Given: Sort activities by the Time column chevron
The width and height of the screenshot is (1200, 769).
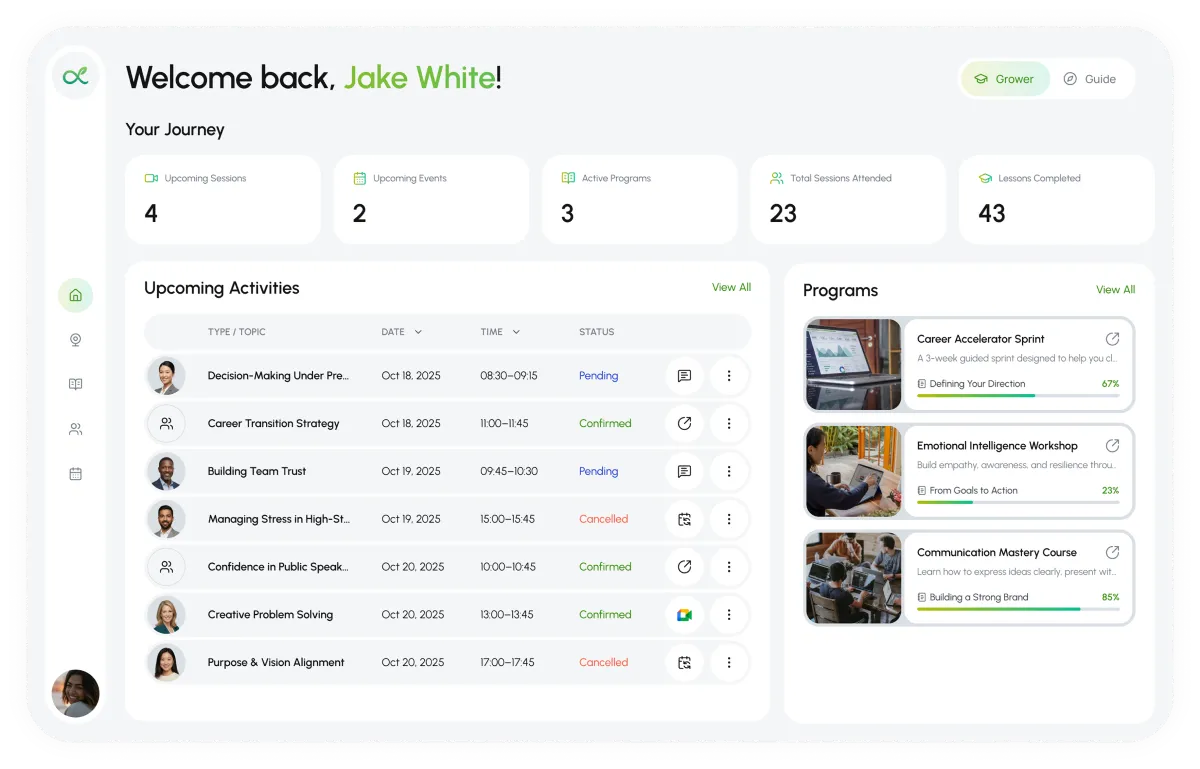Looking at the screenshot, I should 516,332.
